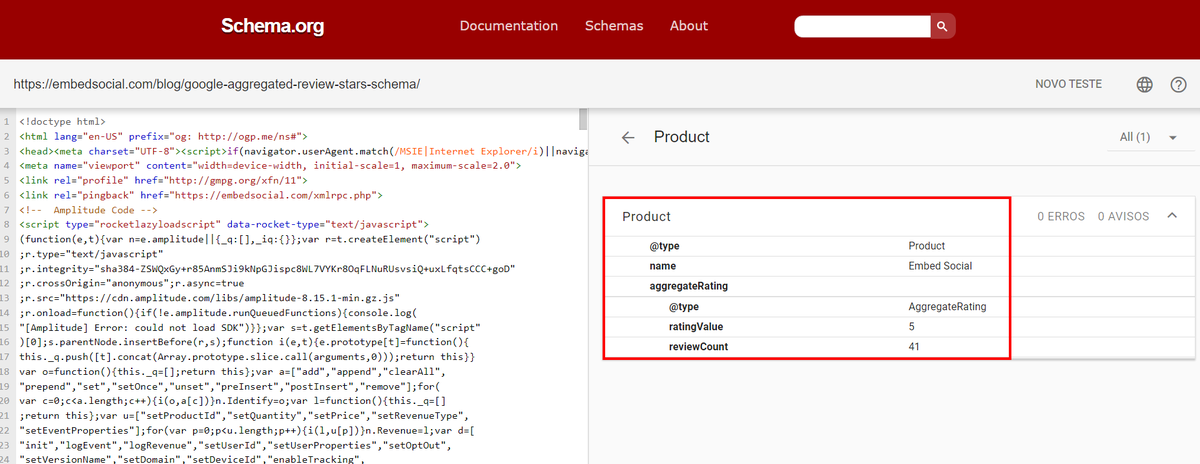This screenshot has width=1200, height=464.
Task: Click the Amplitude Code comment line
Action: point(88,211)
